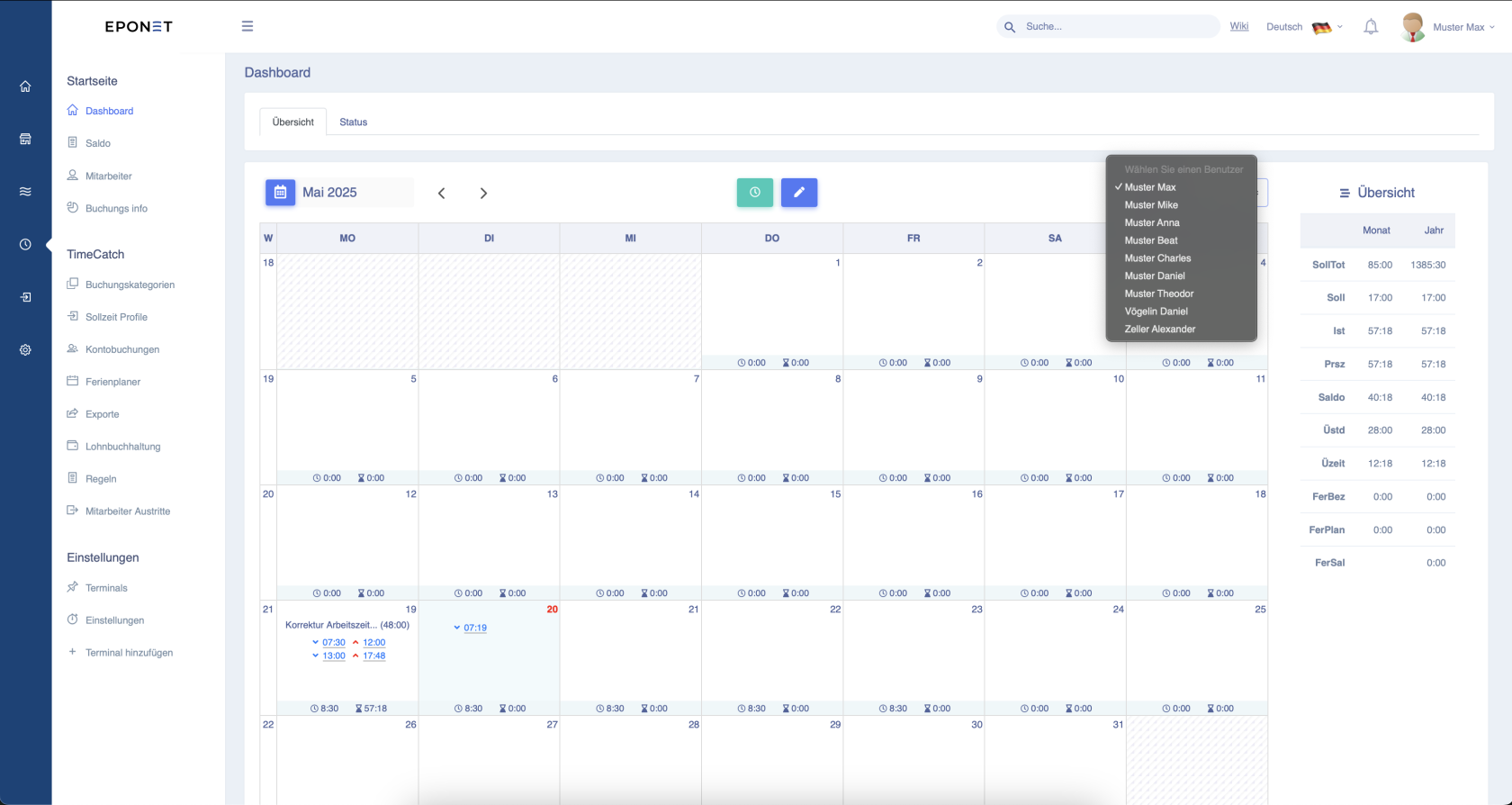Open Sollzeit Profile in sidebar

(116, 317)
